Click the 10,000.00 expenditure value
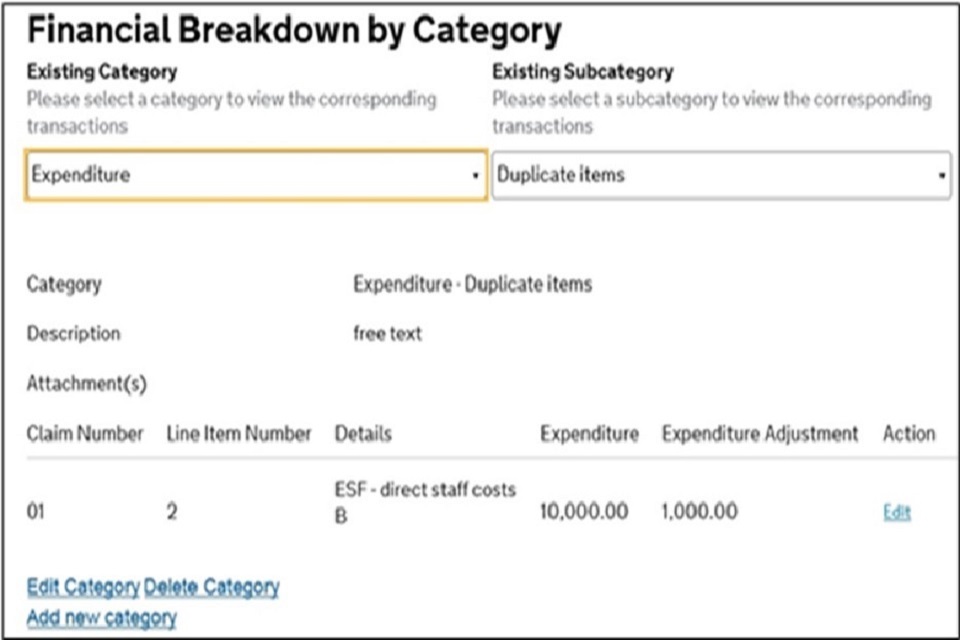 click(x=584, y=512)
